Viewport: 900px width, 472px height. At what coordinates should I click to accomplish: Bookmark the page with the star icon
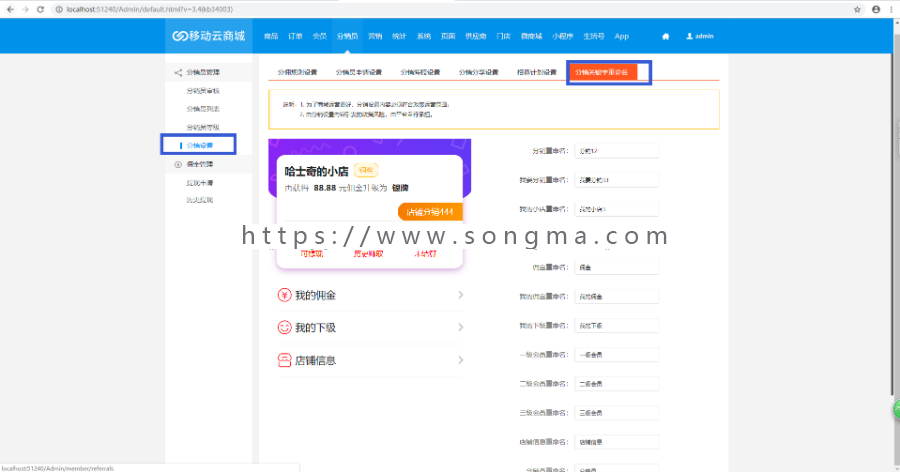pos(857,9)
